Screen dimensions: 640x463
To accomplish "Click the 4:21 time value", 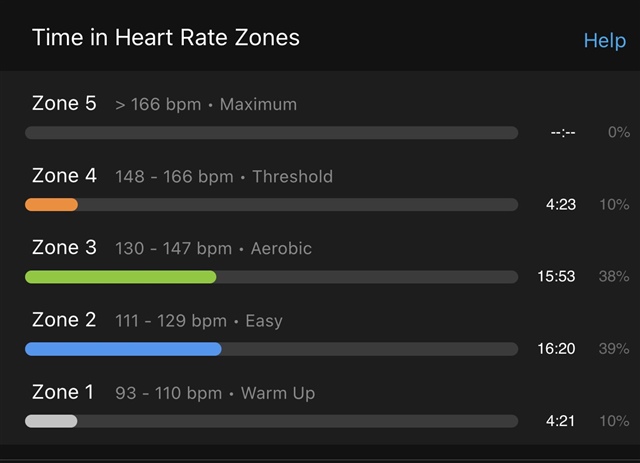I will [560, 421].
